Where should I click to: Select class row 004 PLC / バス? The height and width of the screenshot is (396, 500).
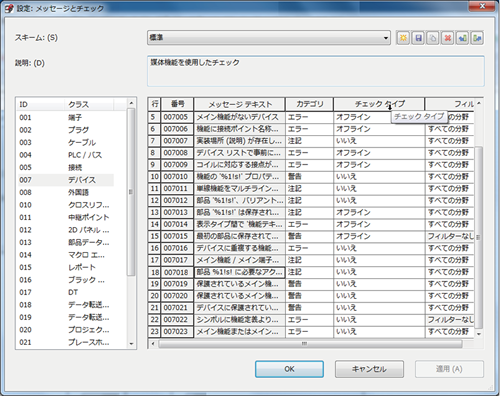(65, 155)
